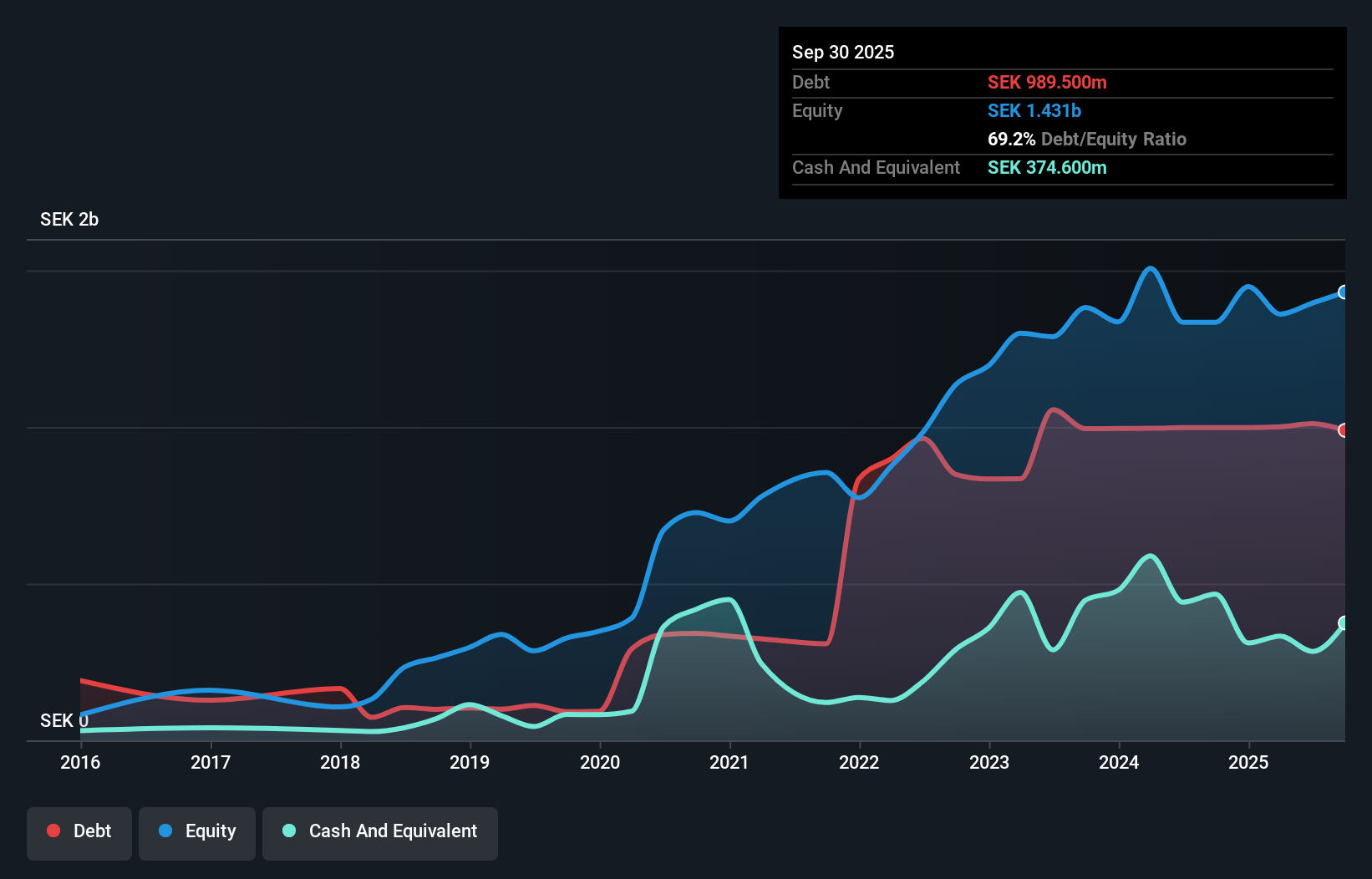The width and height of the screenshot is (1372, 879).
Task: Select the 2021 year label on the axis
Action: pyautogui.click(x=730, y=762)
